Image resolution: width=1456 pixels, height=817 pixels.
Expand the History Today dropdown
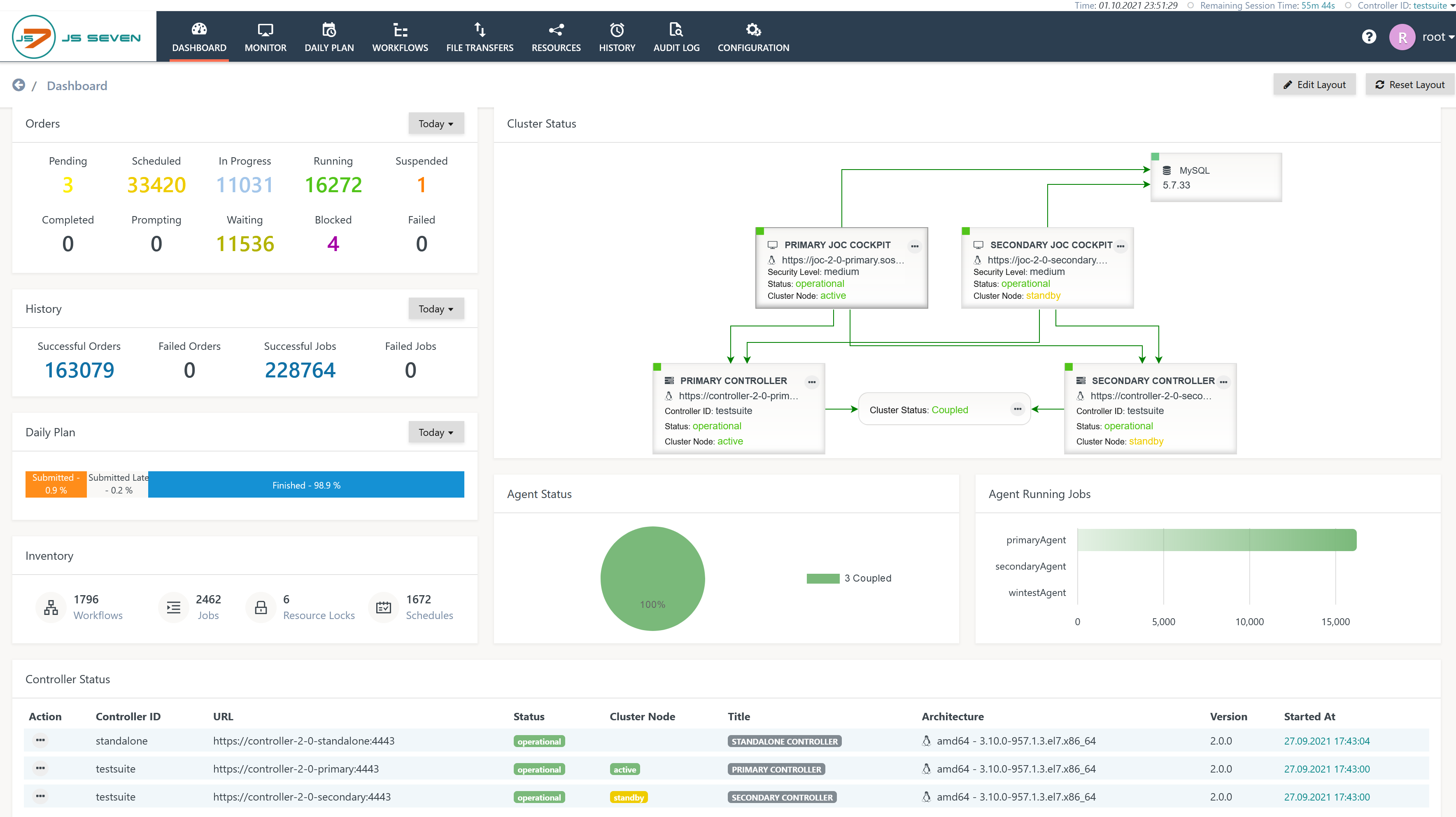436,309
